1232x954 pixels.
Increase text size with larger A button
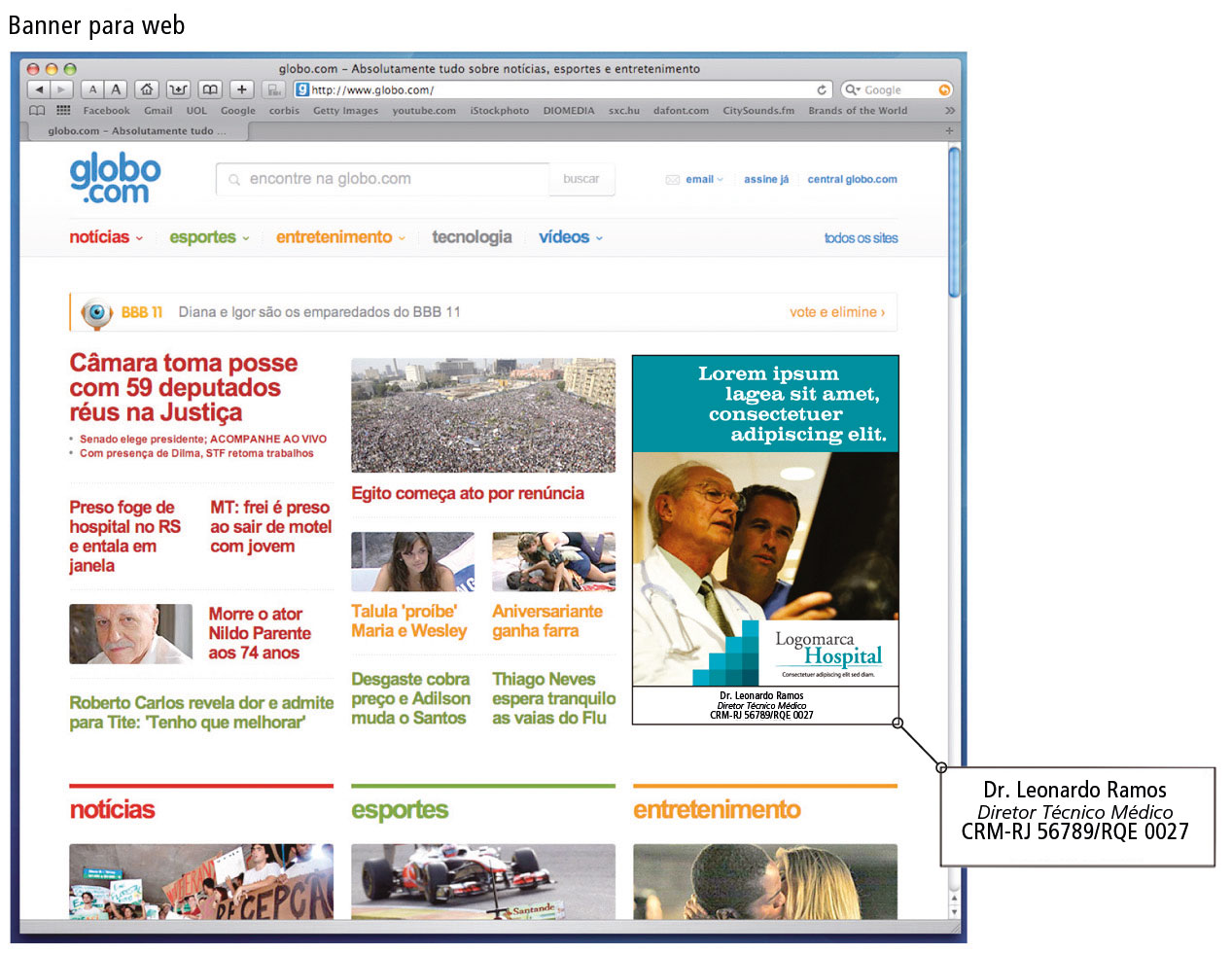click(x=116, y=89)
